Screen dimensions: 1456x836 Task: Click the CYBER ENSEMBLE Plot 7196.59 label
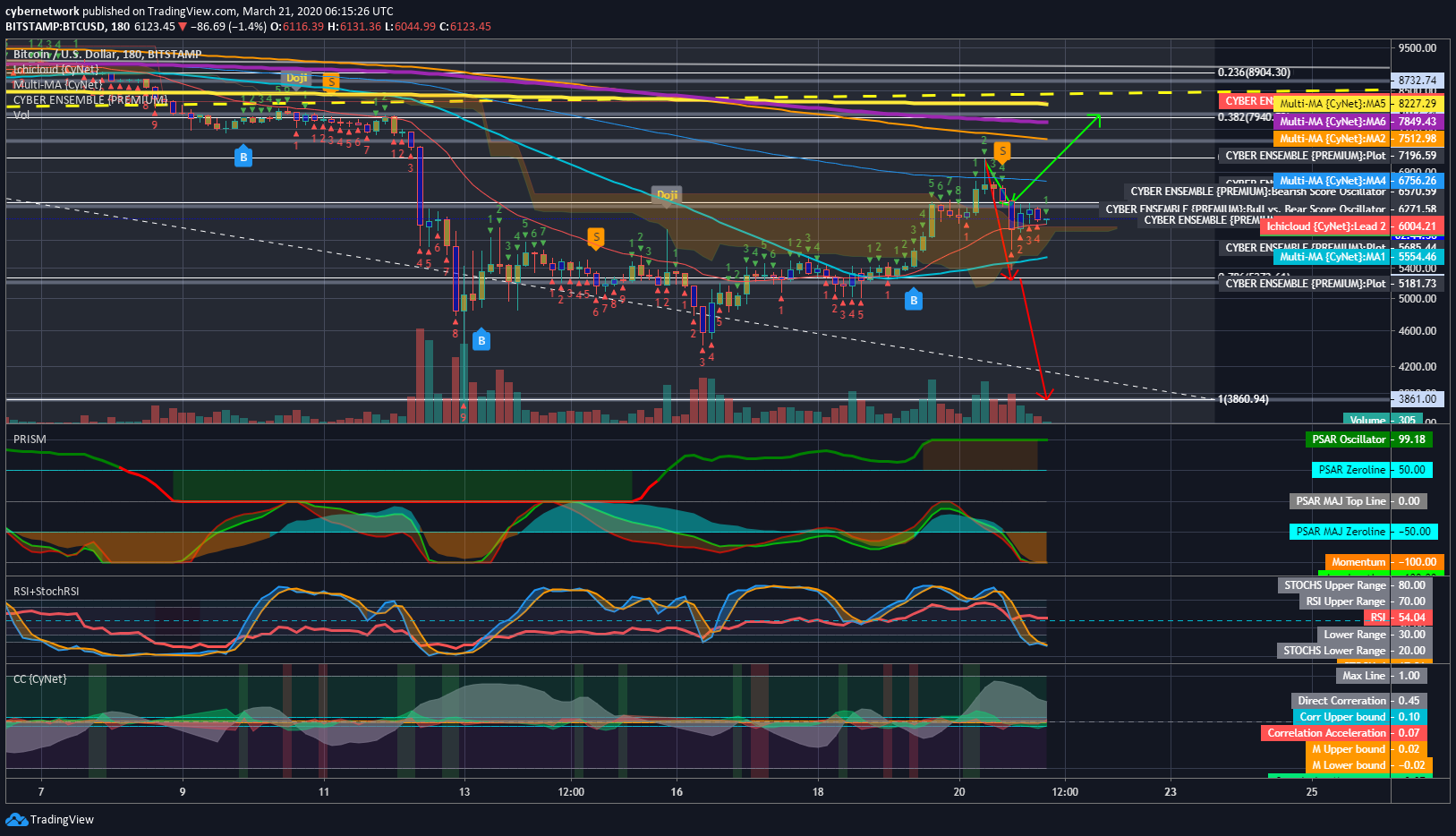(x=1331, y=156)
